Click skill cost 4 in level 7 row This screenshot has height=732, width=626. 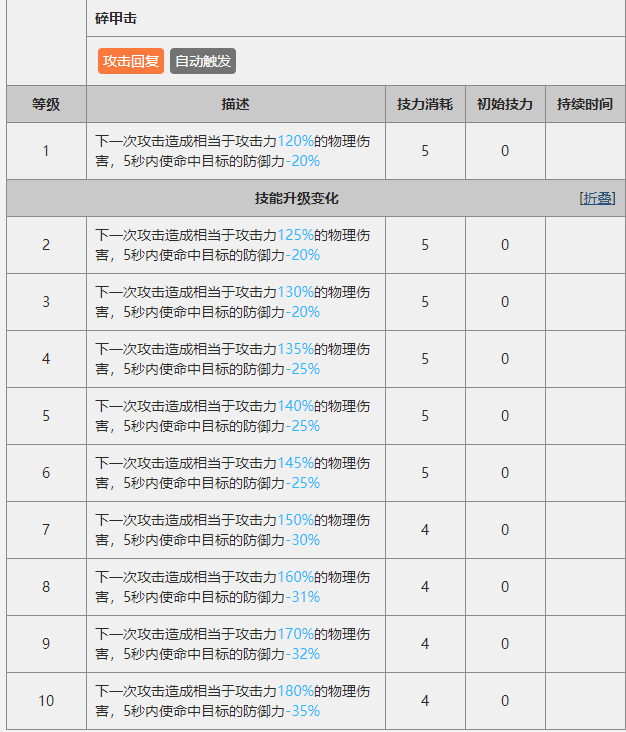[x=425, y=530]
